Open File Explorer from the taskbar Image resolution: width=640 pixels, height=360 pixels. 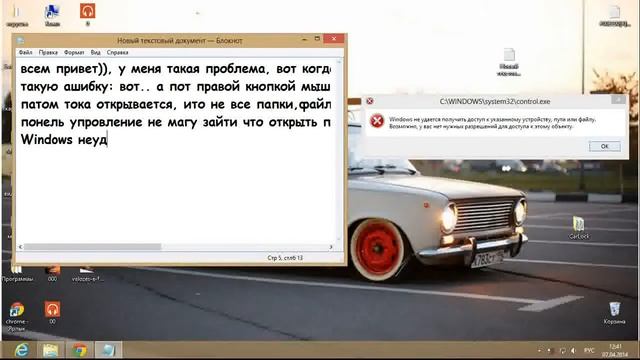coord(51,350)
